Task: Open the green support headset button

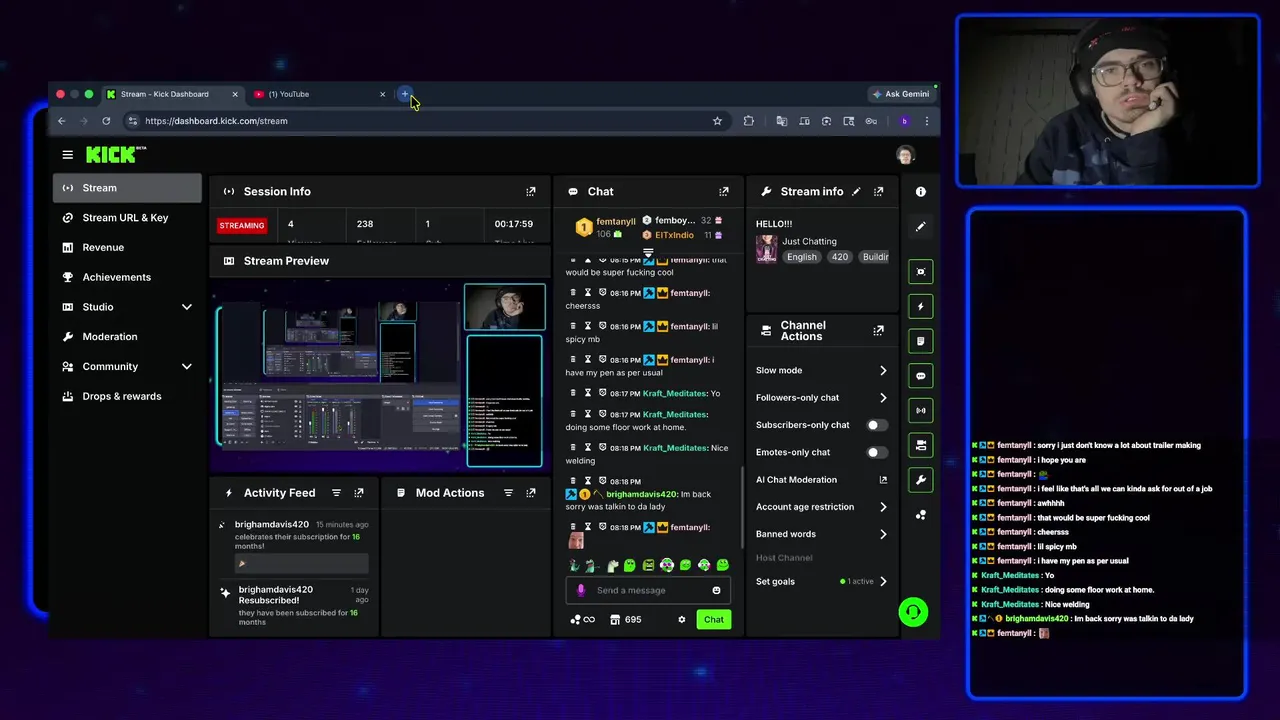Action: pyautogui.click(x=913, y=612)
